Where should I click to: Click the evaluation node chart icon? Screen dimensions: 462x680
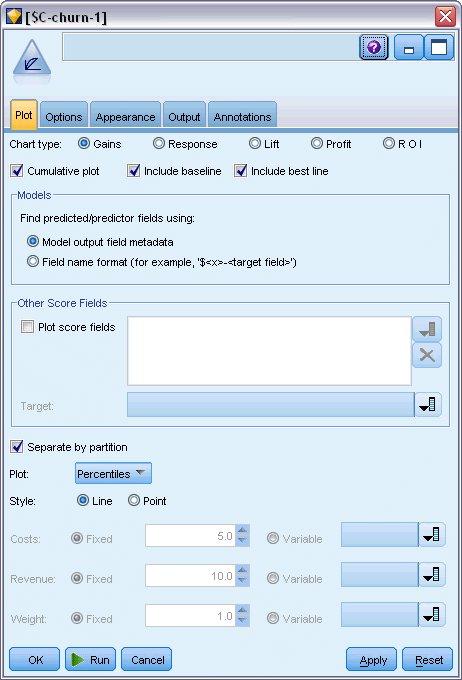click(x=32, y=59)
